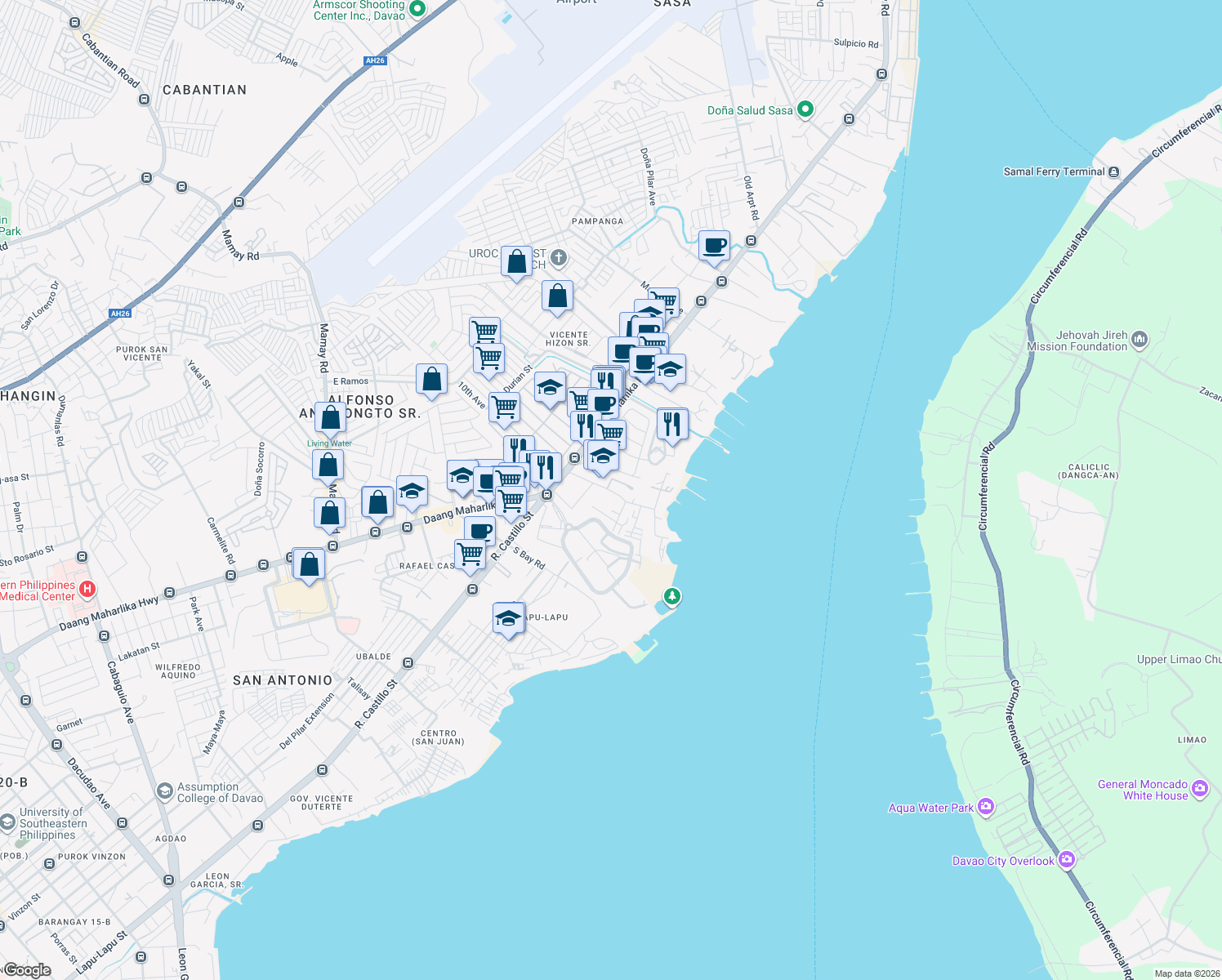The image size is (1222, 980).
Task: Click the Doña Salud Sasa green pin
Action: point(804,109)
